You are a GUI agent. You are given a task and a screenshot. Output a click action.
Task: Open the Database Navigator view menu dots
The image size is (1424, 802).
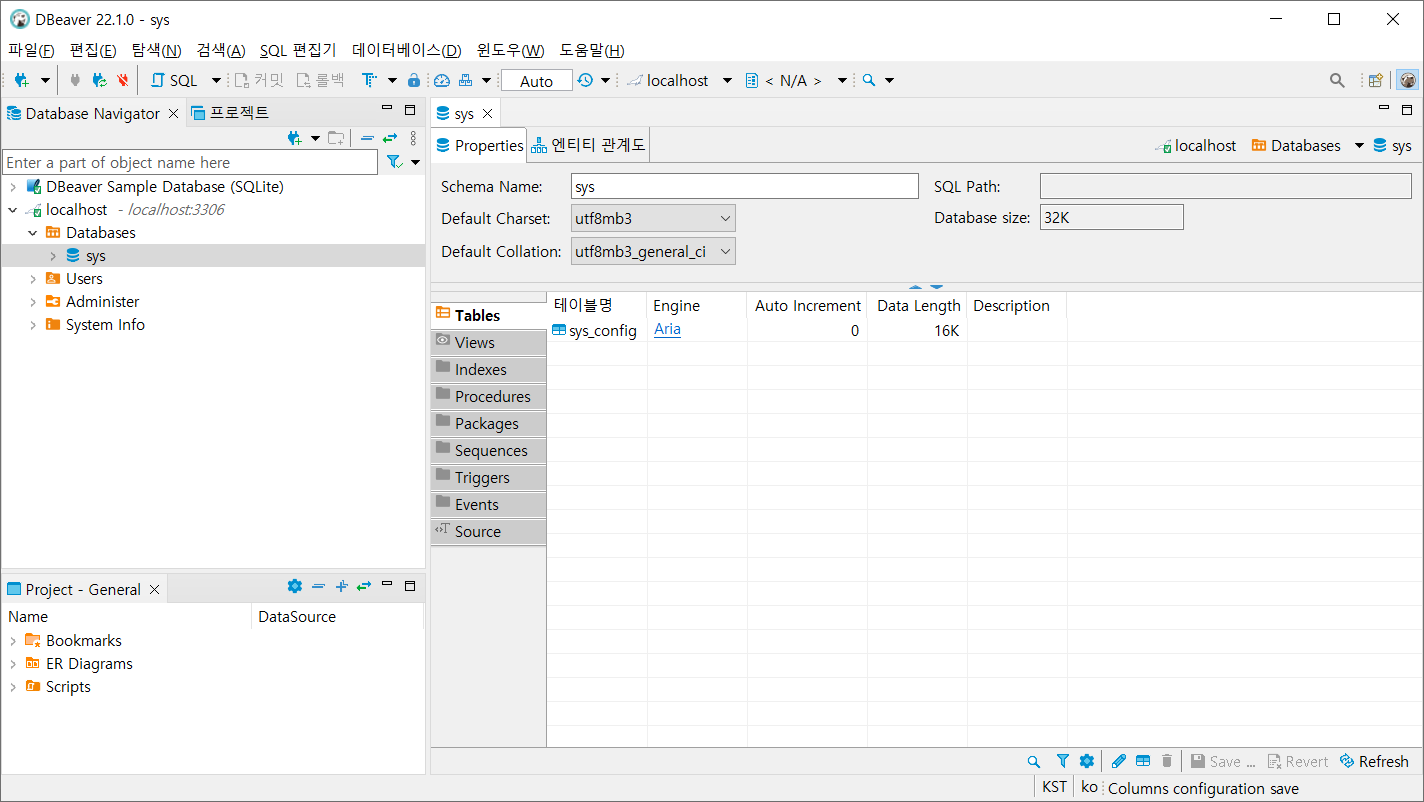[413, 138]
